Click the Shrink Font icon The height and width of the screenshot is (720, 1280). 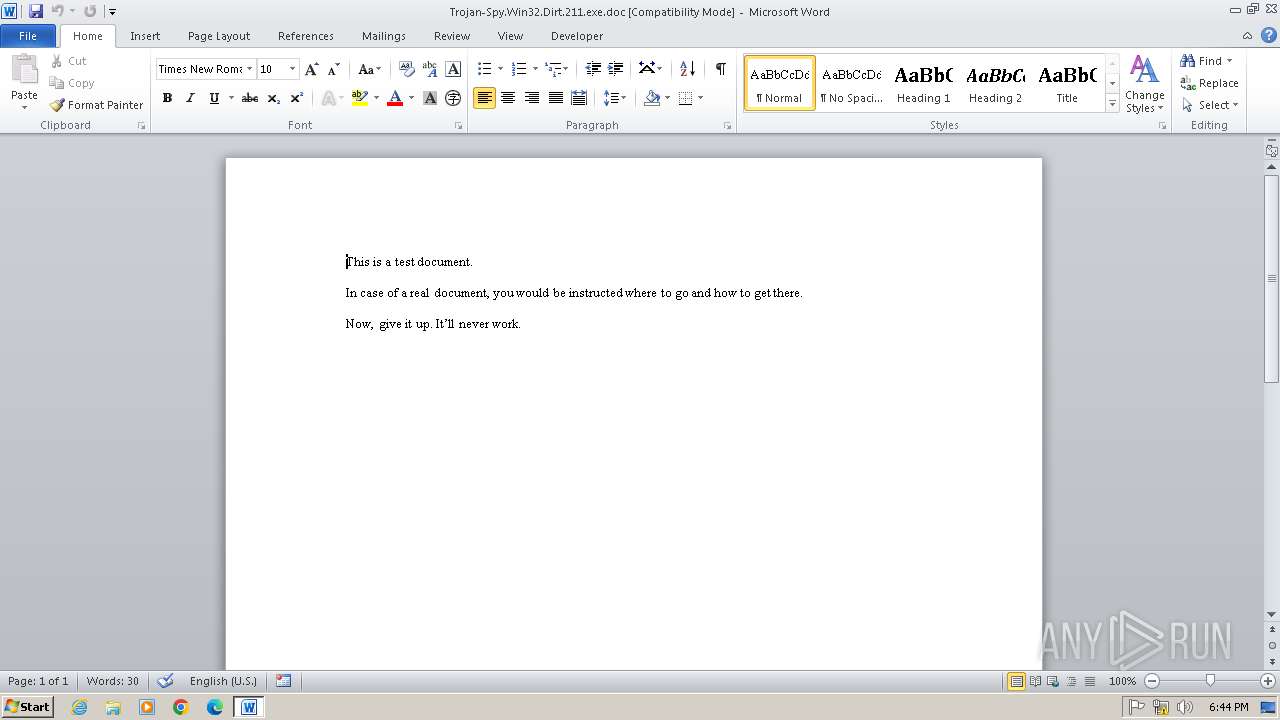point(334,69)
